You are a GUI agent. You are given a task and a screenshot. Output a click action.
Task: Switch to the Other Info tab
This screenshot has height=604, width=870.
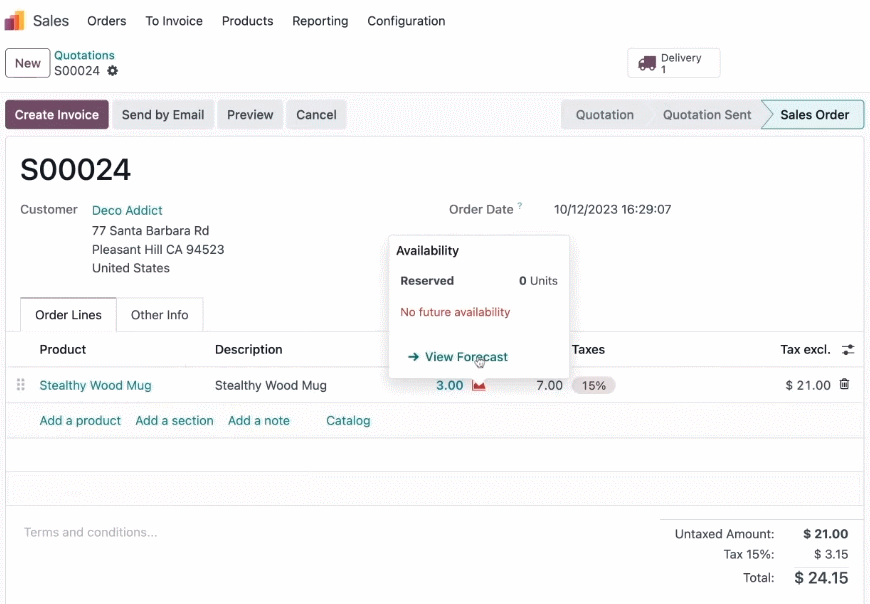click(x=160, y=314)
